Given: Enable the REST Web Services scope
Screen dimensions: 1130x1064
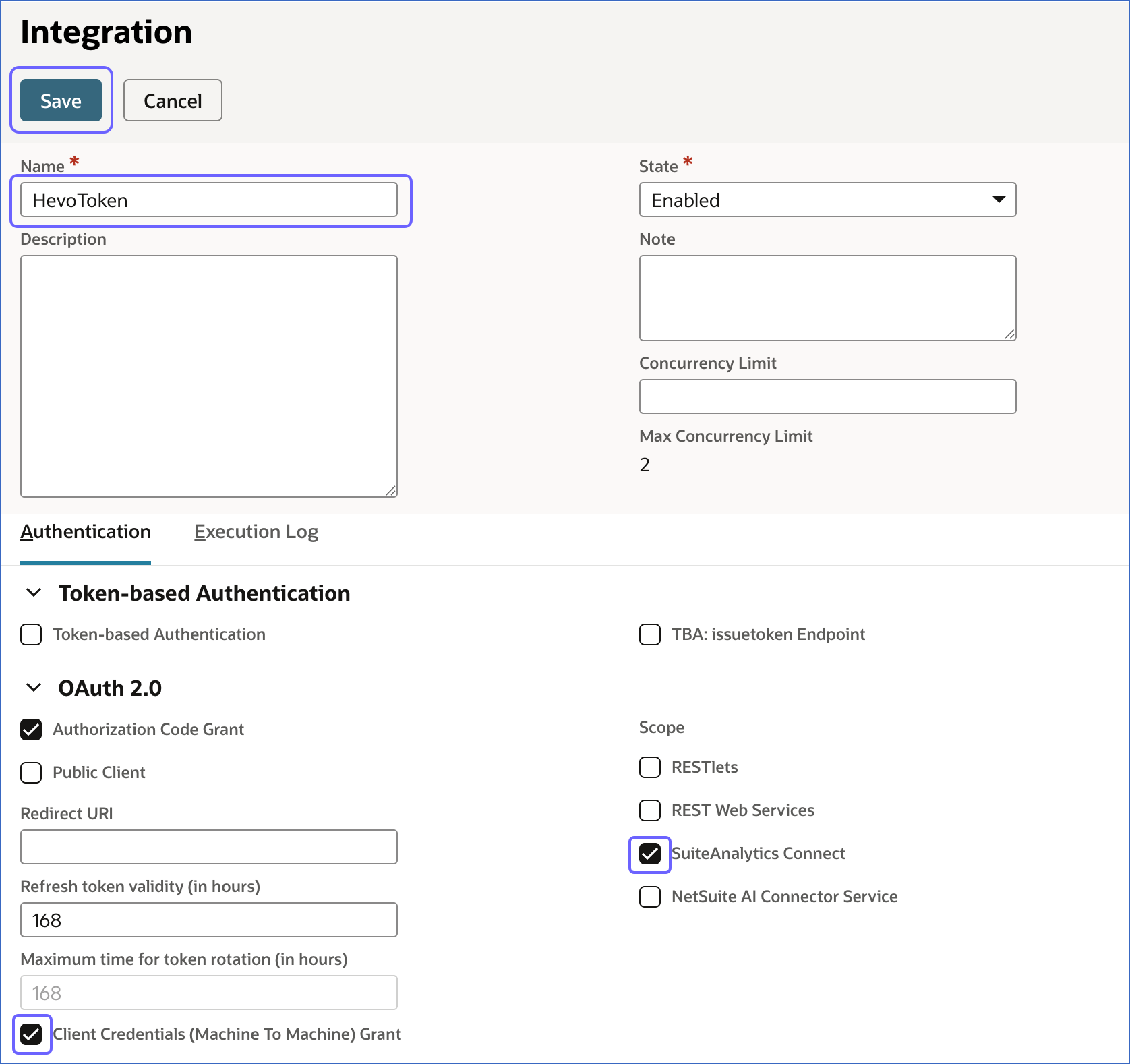Looking at the screenshot, I should [x=649, y=810].
